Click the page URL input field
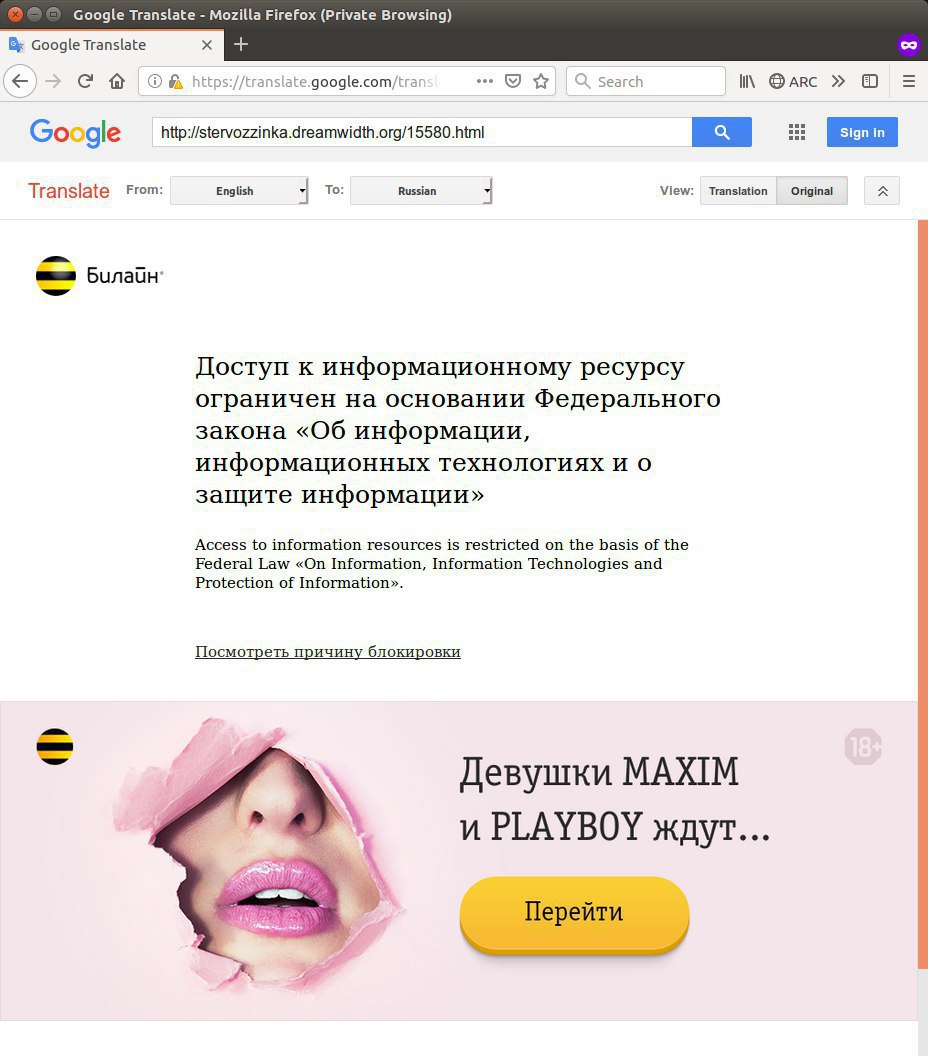This screenshot has width=928, height=1056. [422, 132]
